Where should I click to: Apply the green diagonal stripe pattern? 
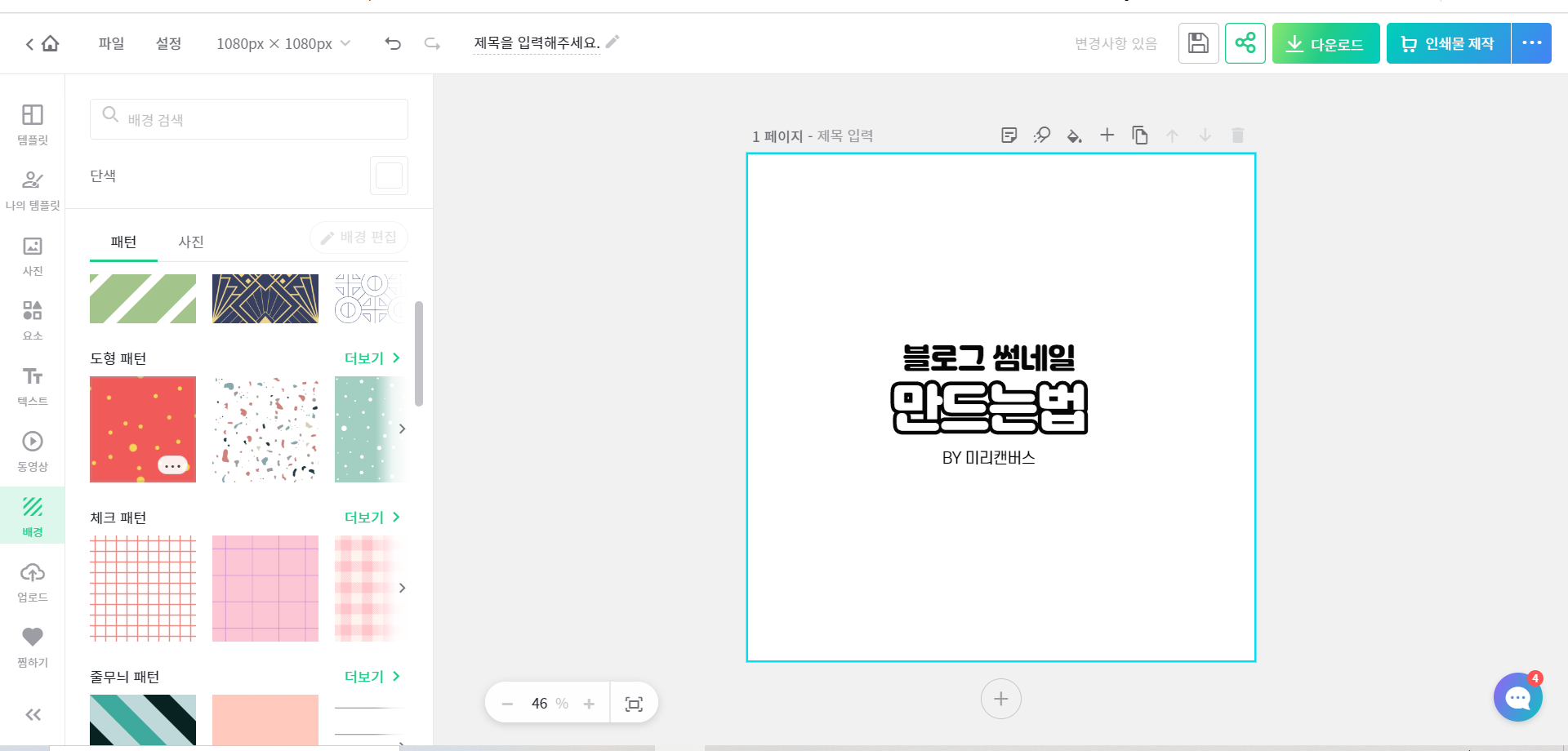143,299
